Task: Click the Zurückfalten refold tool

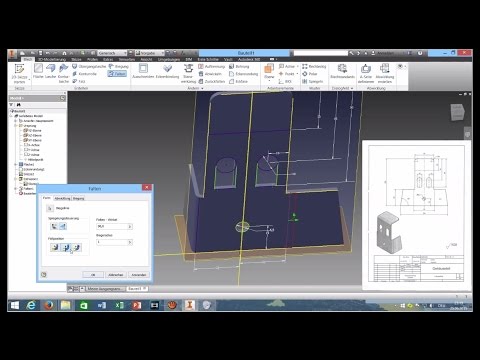Action: [212, 81]
